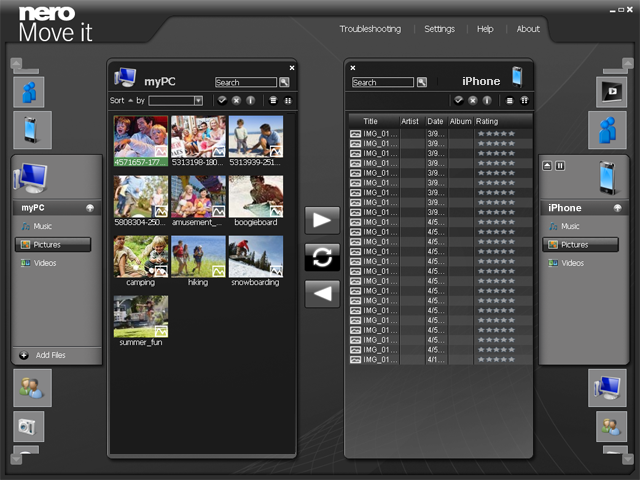Click the transfer left arrow button
This screenshot has height=480, width=640.
tap(322, 294)
